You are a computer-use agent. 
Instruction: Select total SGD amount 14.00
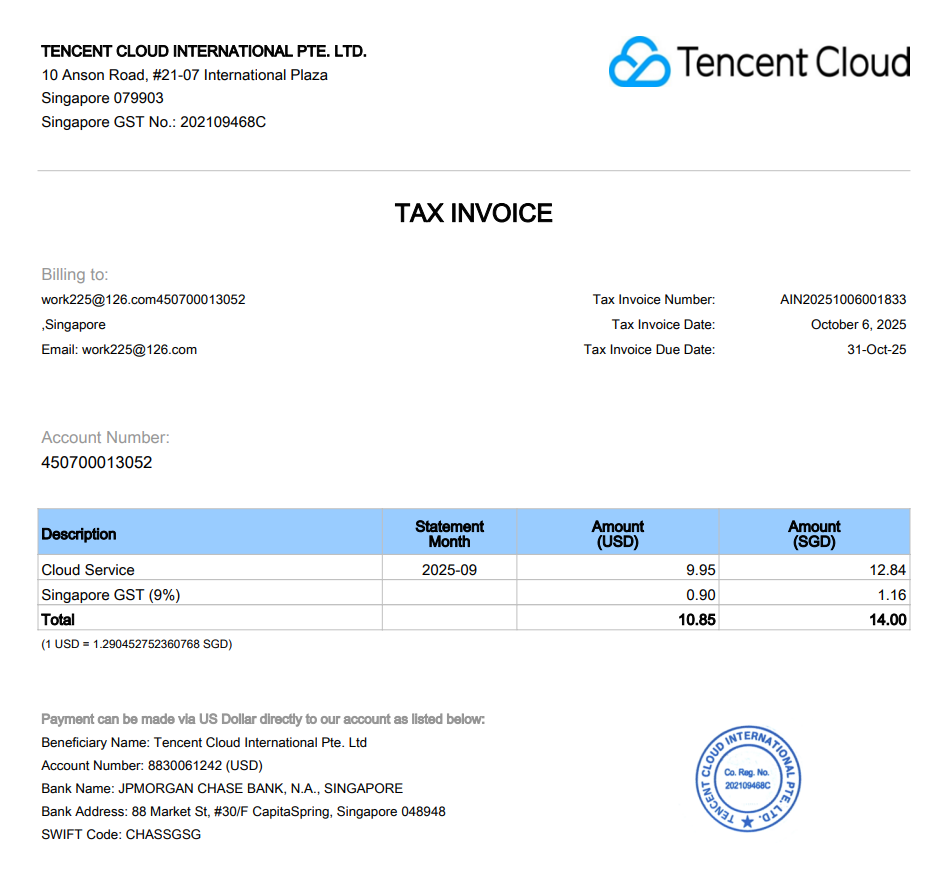(x=887, y=620)
